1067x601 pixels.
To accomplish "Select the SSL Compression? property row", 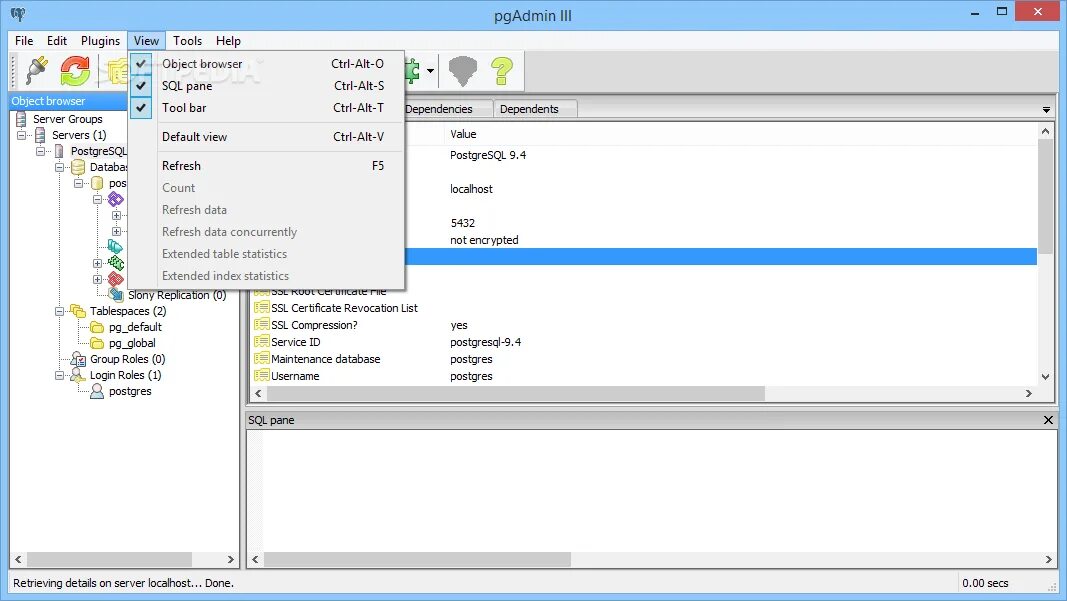I will point(644,325).
